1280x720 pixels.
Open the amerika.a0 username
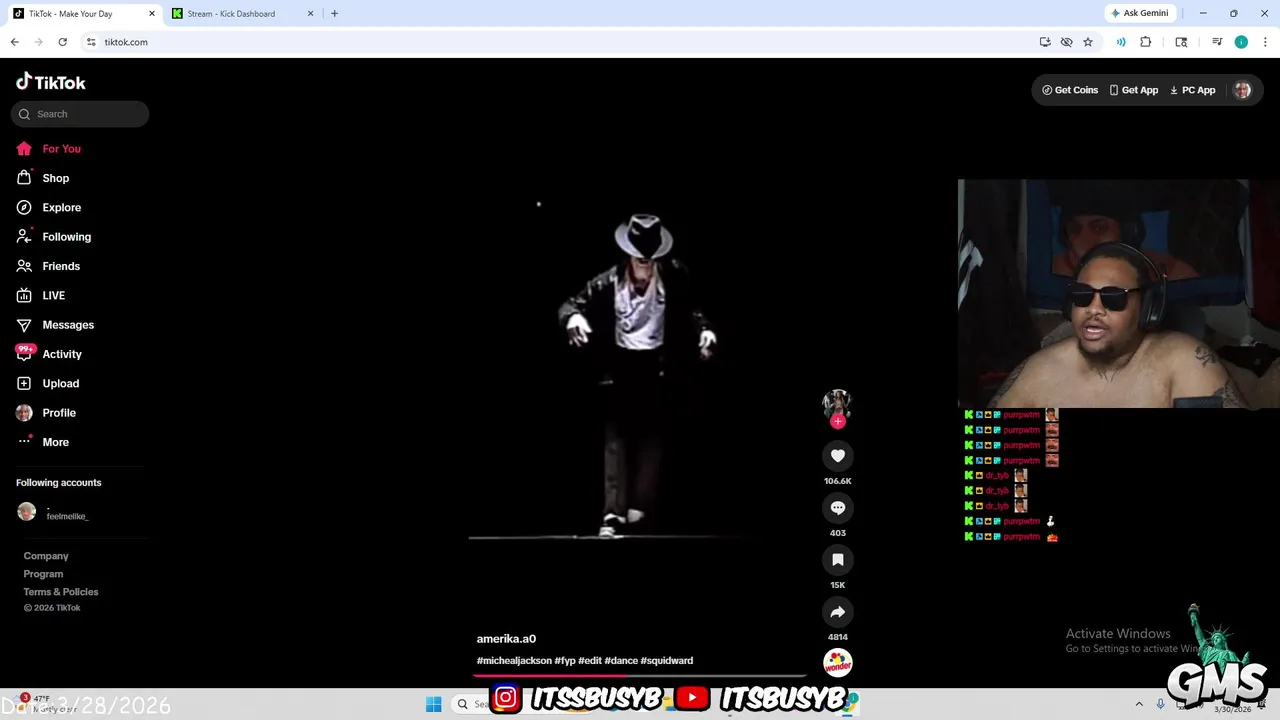click(506, 639)
